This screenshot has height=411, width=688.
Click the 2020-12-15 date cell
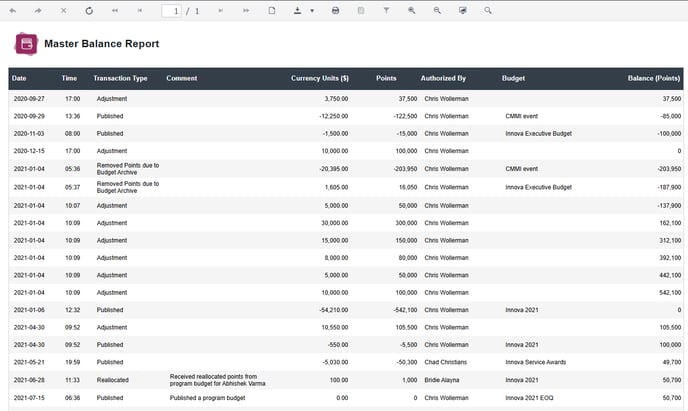coord(29,151)
